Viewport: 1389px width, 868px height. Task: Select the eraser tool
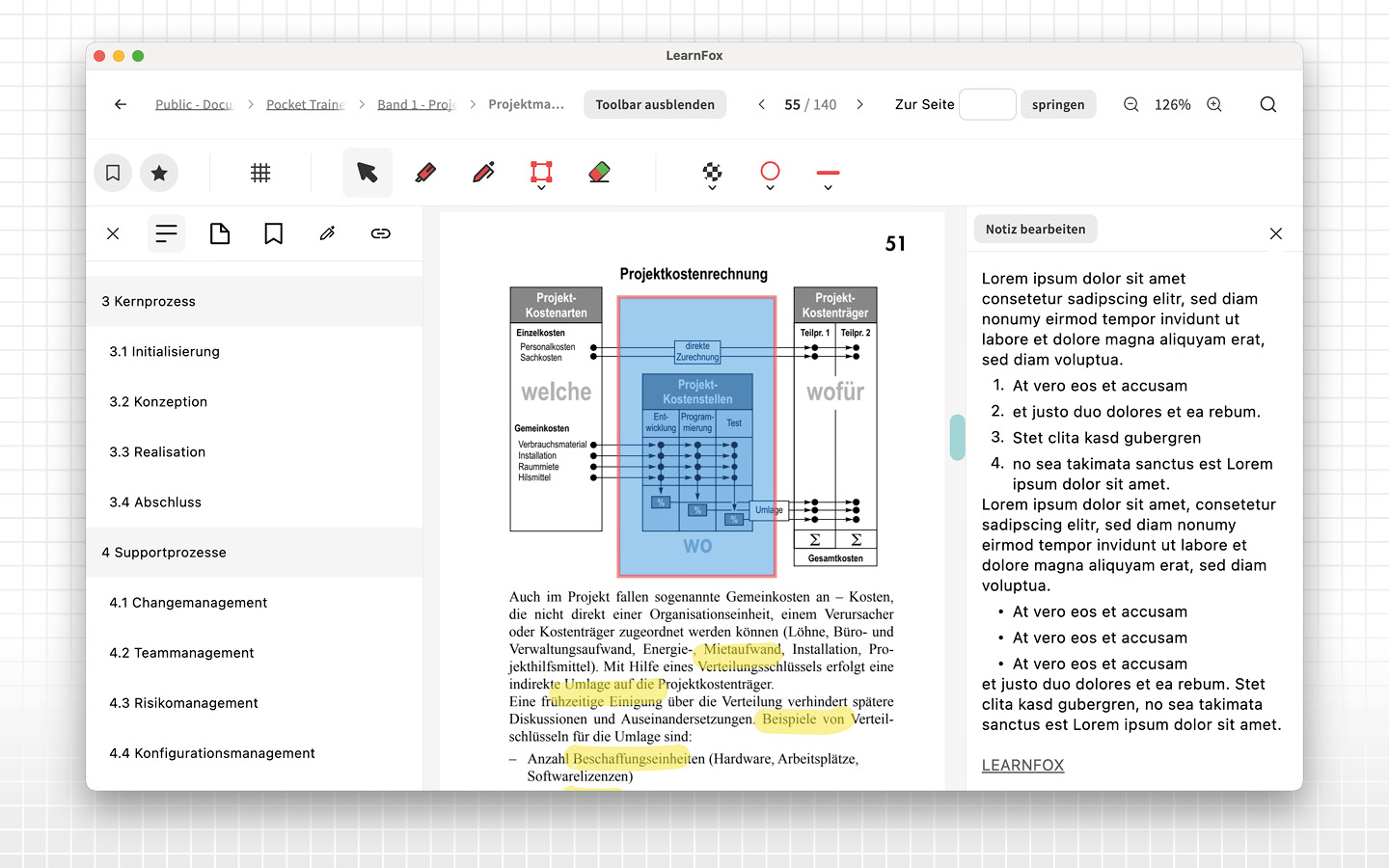tap(599, 173)
